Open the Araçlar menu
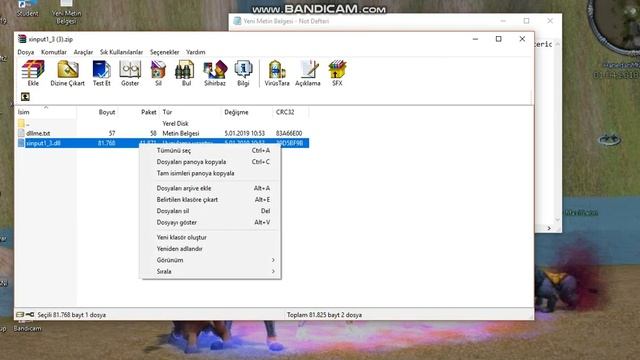The image size is (640, 360). tap(83, 52)
